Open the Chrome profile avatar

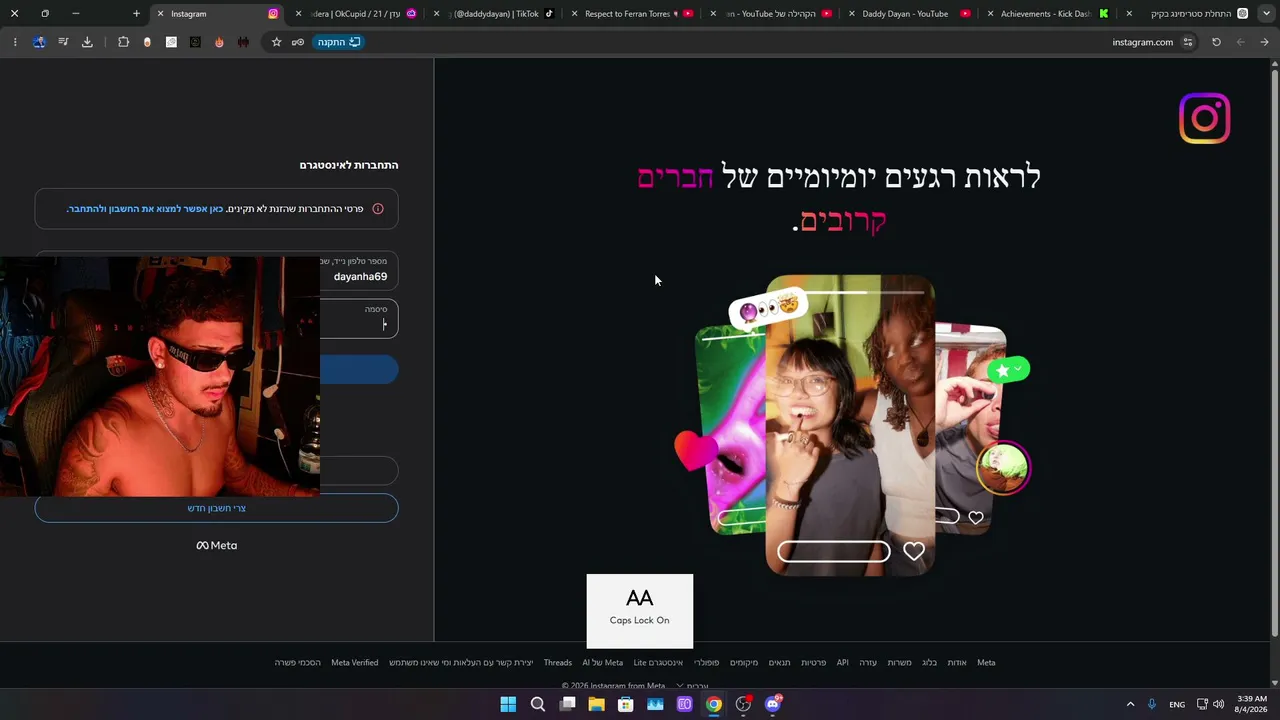39,42
